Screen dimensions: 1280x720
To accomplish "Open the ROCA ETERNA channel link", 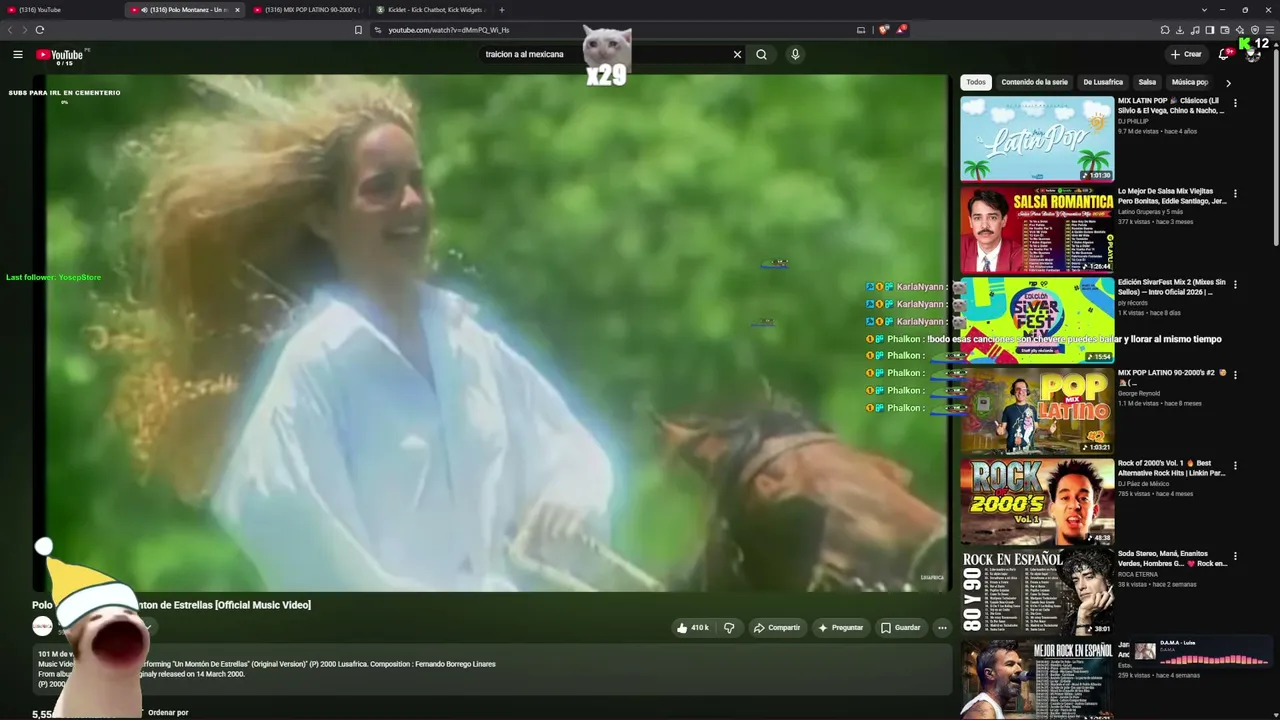I will [x=1139, y=574].
